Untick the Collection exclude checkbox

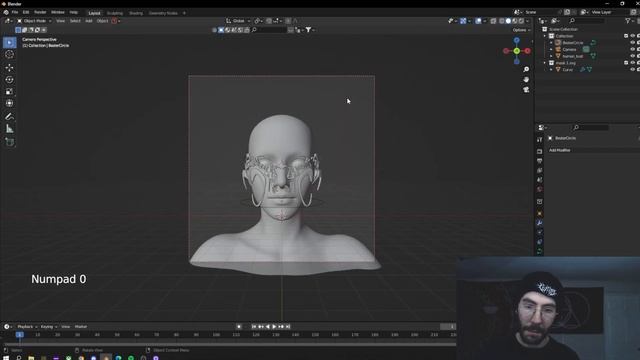click(626, 36)
